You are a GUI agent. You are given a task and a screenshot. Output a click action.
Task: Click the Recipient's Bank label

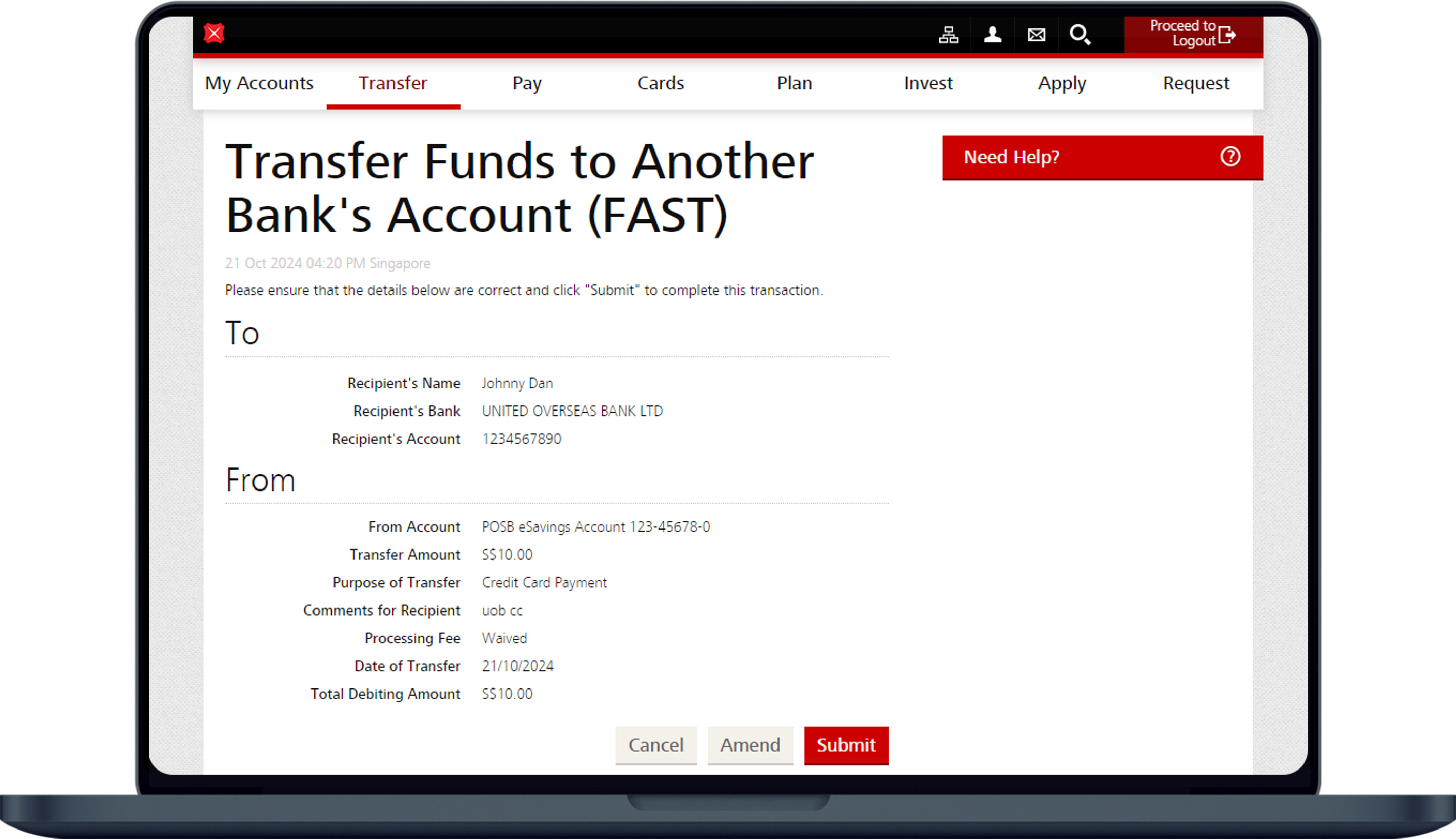tap(407, 412)
